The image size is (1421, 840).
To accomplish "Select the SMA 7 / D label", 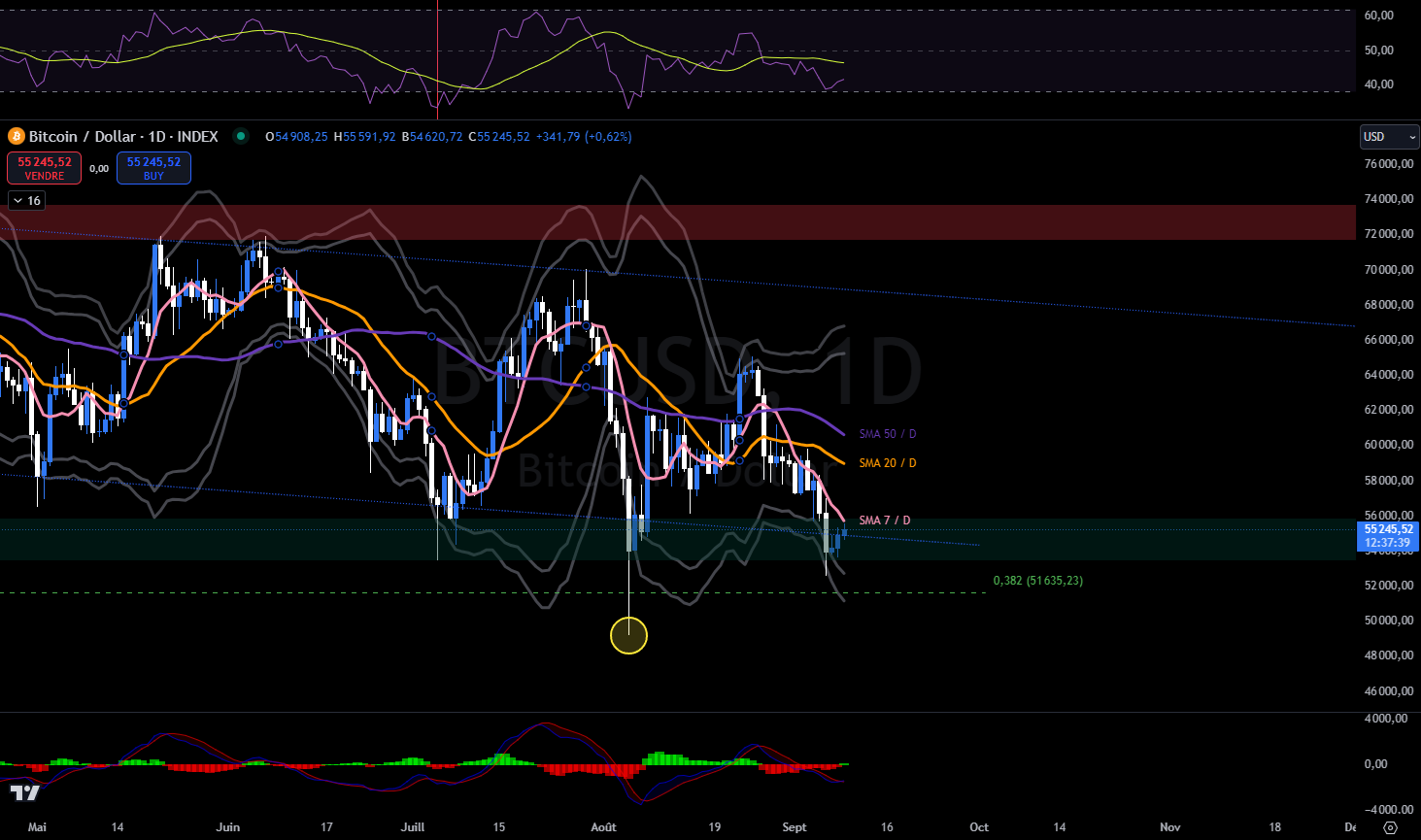I will pyautogui.click(x=884, y=521).
